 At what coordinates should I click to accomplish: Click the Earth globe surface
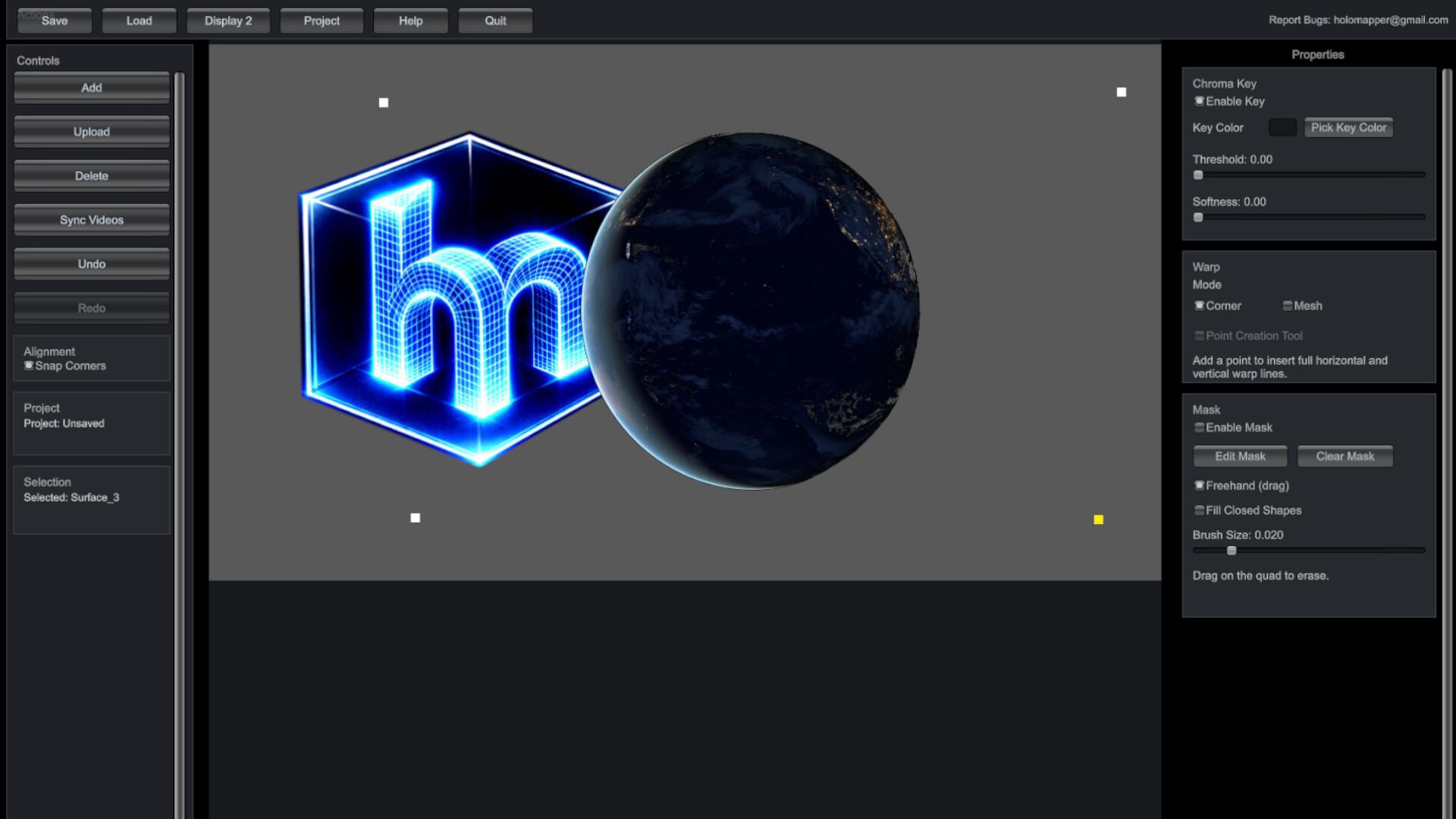point(758,318)
